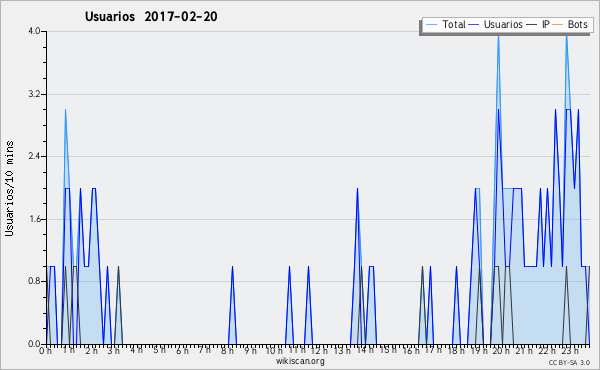This screenshot has width=600, height=370.
Task: Click the orange Bots legend line
Action: pyautogui.click(x=558, y=25)
